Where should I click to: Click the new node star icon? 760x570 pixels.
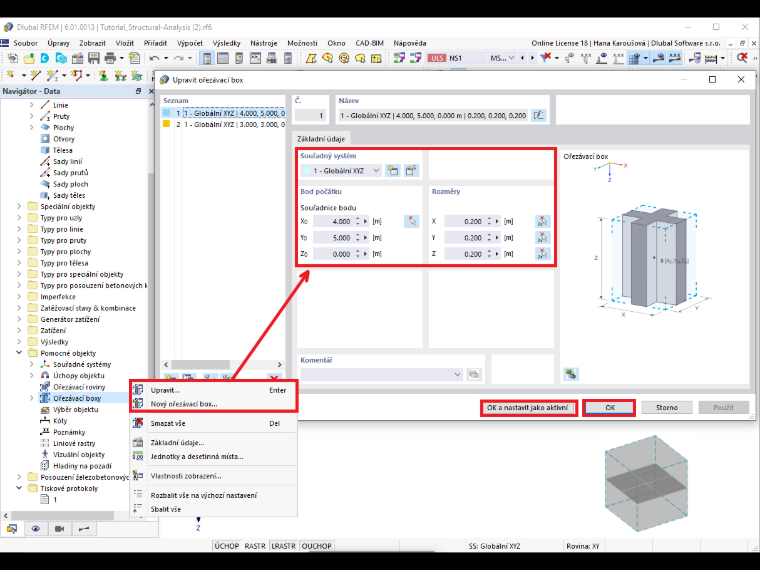(x=11, y=75)
